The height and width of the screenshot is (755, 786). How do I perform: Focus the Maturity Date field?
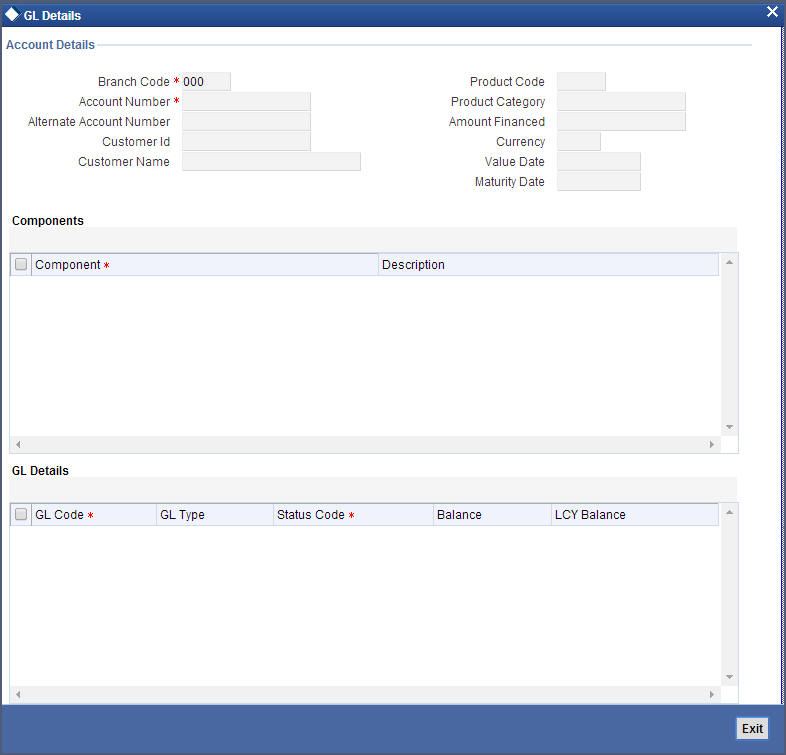pyautogui.click(x=599, y=182)
